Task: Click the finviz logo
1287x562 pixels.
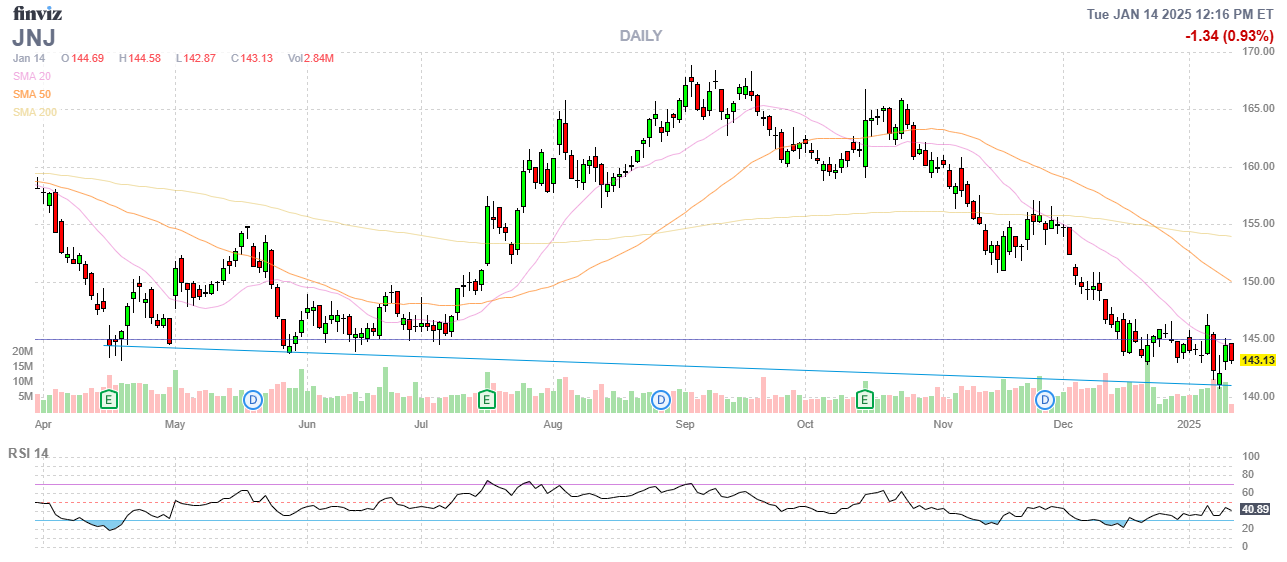Action: point(37,13)
